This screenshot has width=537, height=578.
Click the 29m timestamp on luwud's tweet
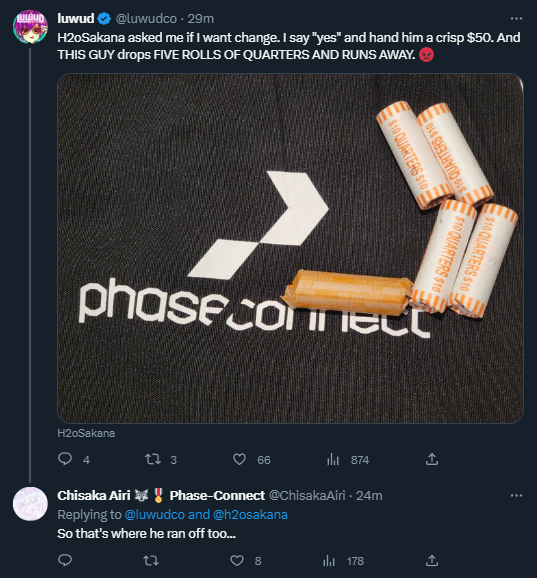(x=200, y=18)
